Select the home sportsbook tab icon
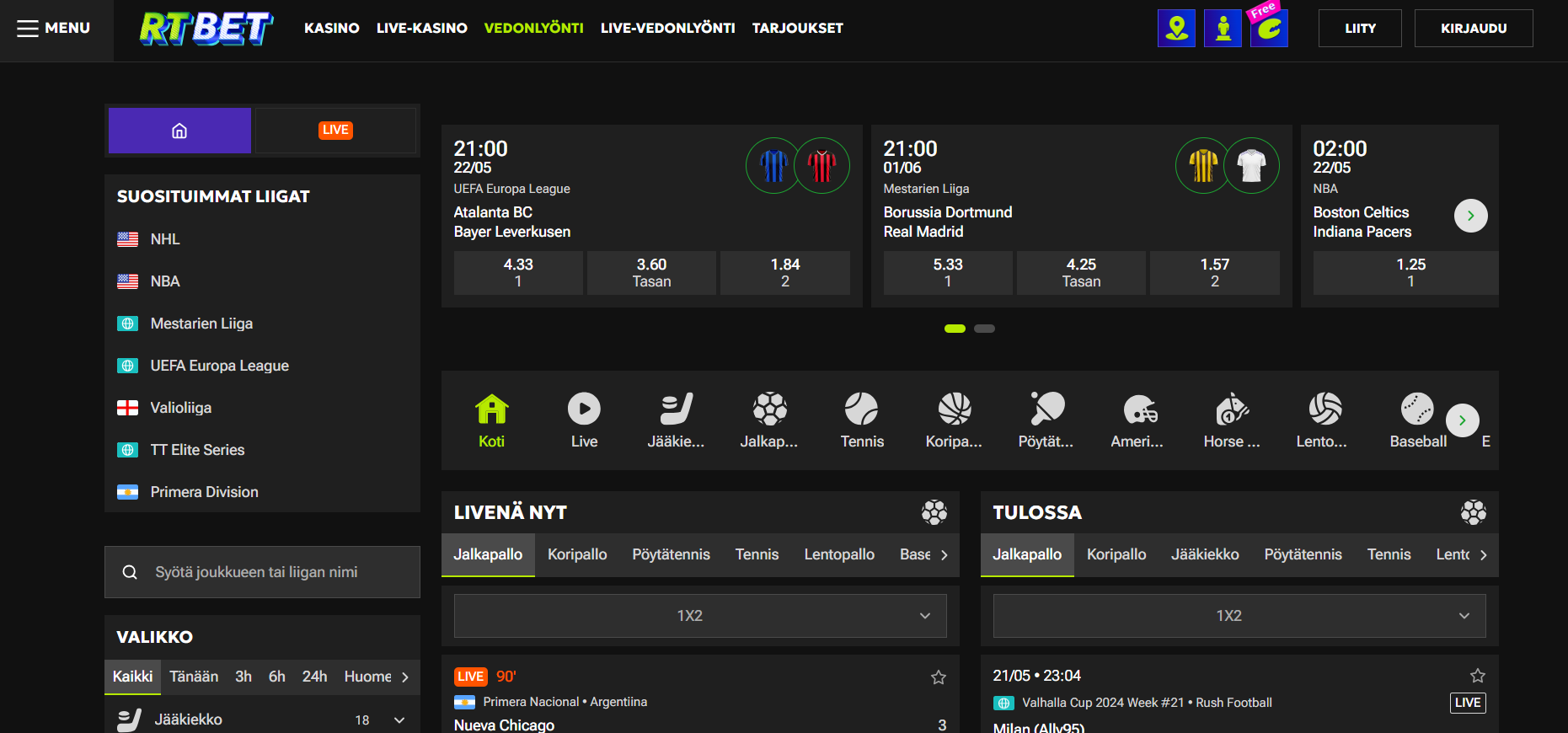This screenshot has width=1568, height=733. [x=179, y=131]
